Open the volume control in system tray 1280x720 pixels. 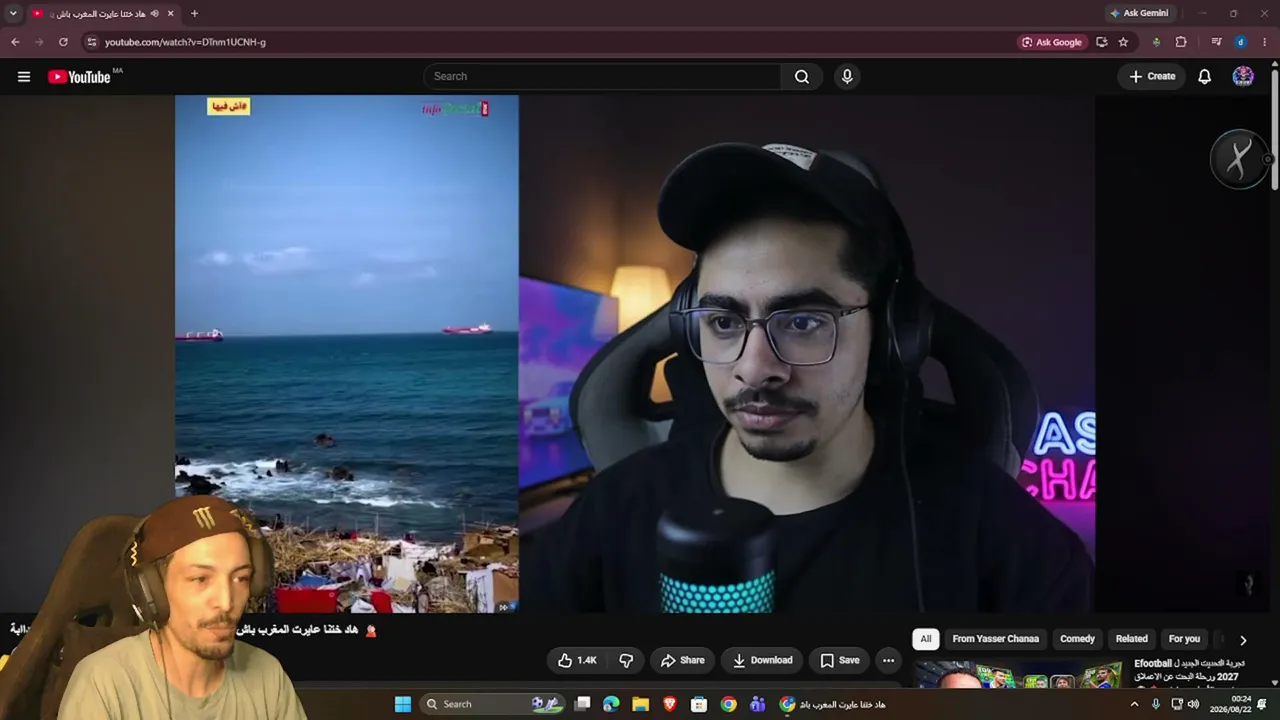coord(1193,704)
